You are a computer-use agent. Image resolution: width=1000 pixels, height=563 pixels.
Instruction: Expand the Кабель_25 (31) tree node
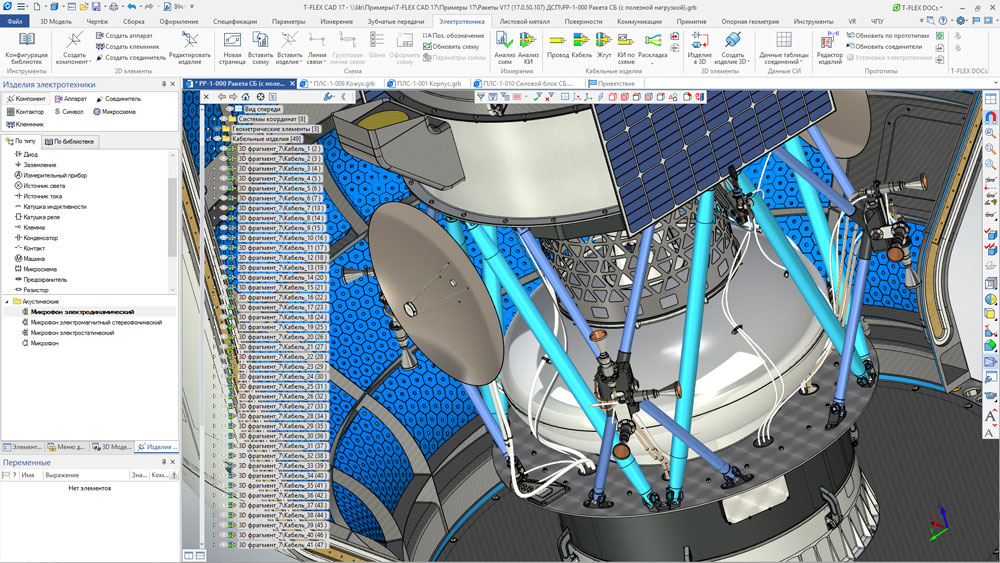215,386
